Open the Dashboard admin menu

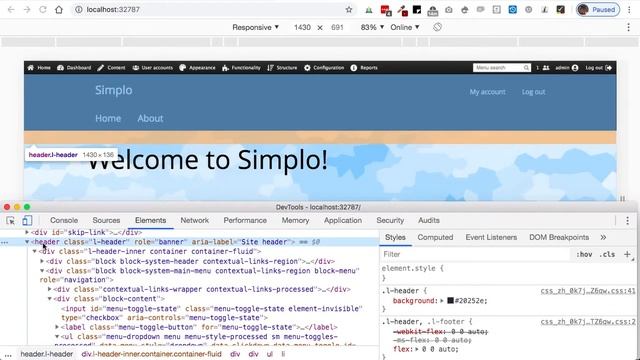click(x=74, y=68)
